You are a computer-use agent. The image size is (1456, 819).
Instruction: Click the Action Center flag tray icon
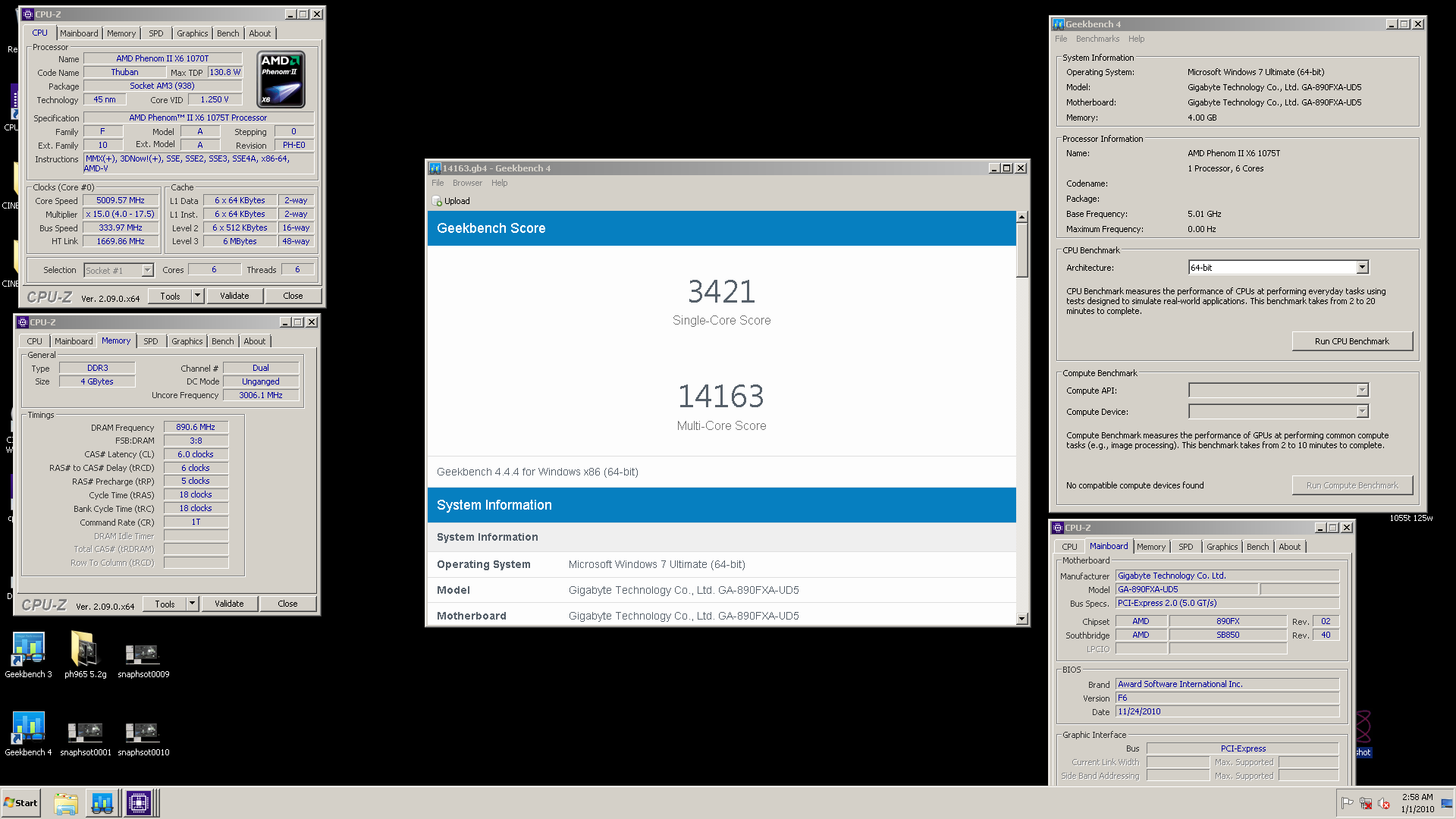[x=1347, y=803]
